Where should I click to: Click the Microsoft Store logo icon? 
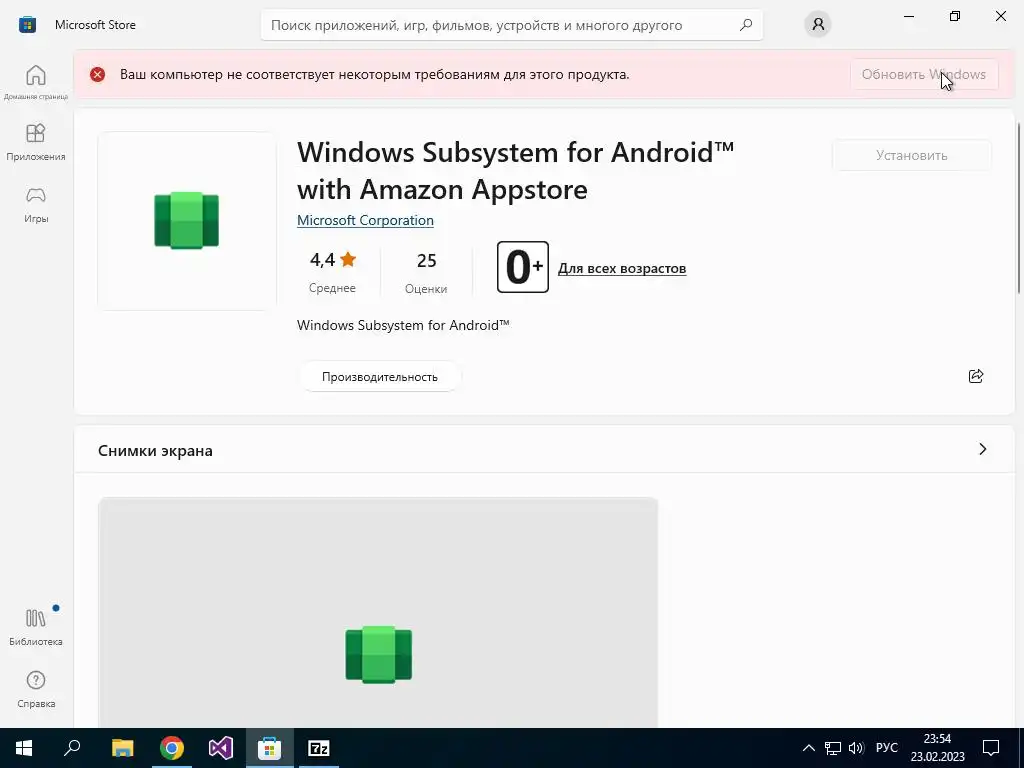tap(27, 25)
